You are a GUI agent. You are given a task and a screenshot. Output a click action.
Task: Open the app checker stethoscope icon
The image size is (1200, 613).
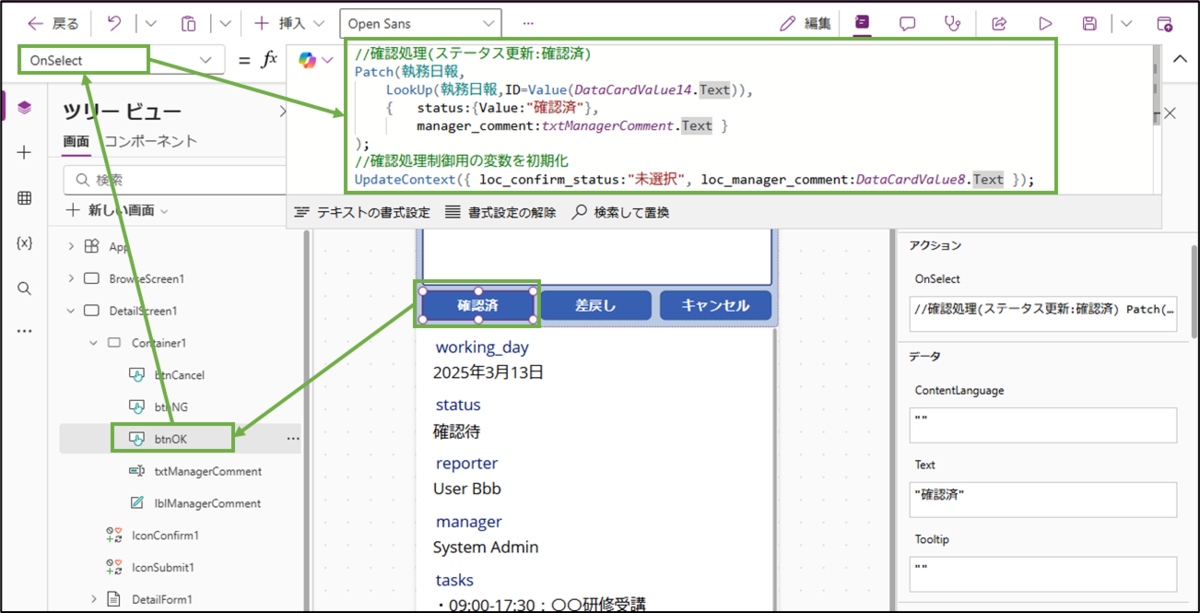(953, 23)
